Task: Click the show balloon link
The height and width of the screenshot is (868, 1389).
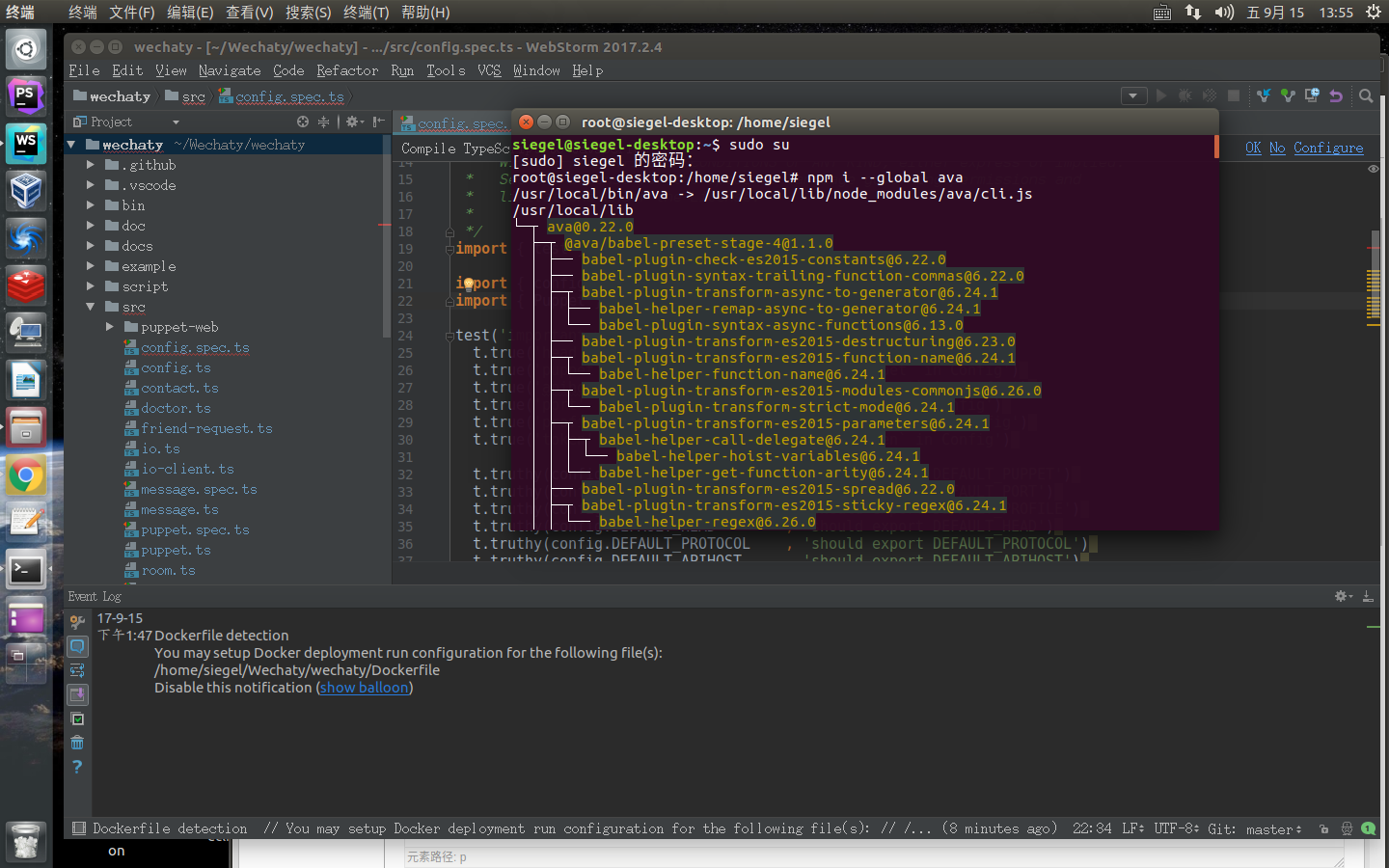Action: (x=364, y=688)
